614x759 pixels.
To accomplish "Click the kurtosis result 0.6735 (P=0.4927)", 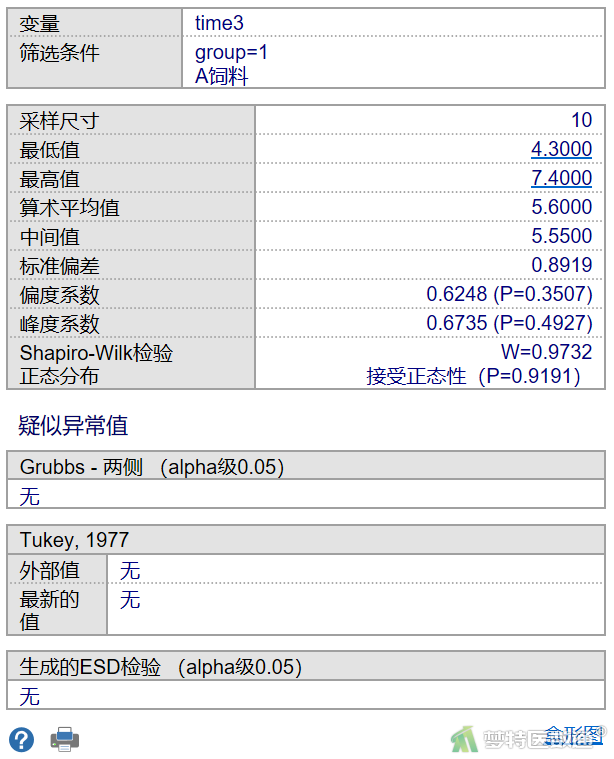I will (x=509, y=324).
